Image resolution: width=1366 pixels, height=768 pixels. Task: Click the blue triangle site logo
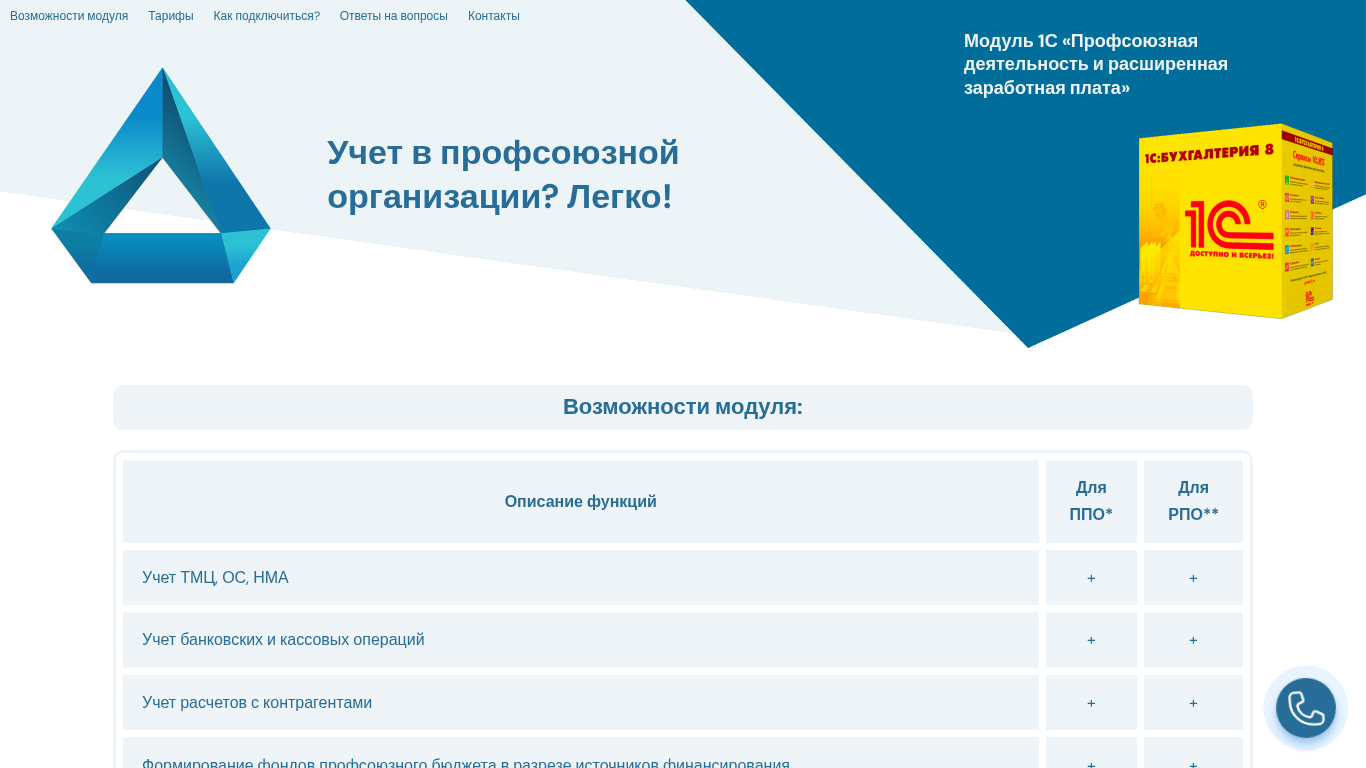(x=161, y=176)
